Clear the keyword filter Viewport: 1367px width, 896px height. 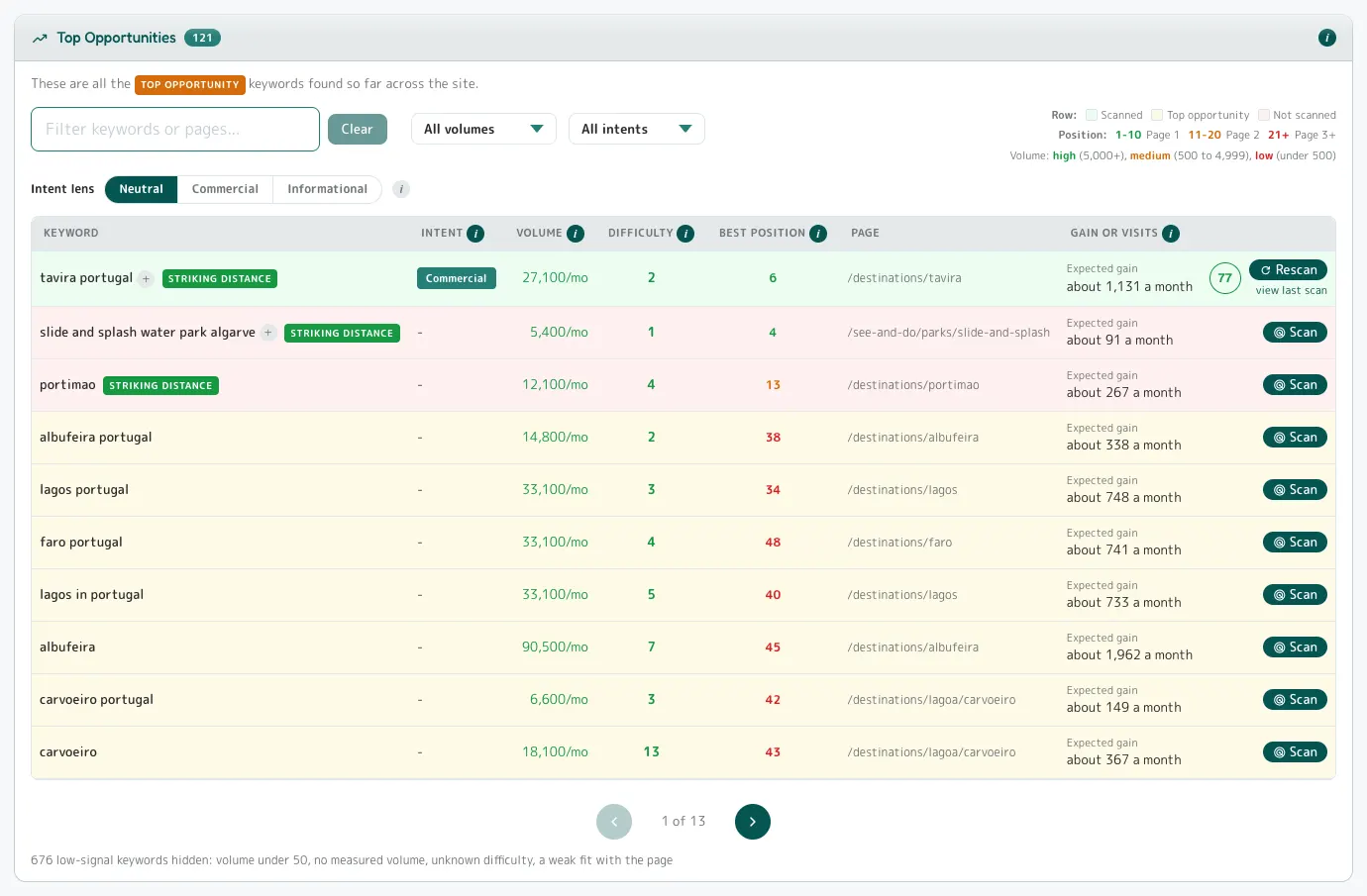[358, 129]
